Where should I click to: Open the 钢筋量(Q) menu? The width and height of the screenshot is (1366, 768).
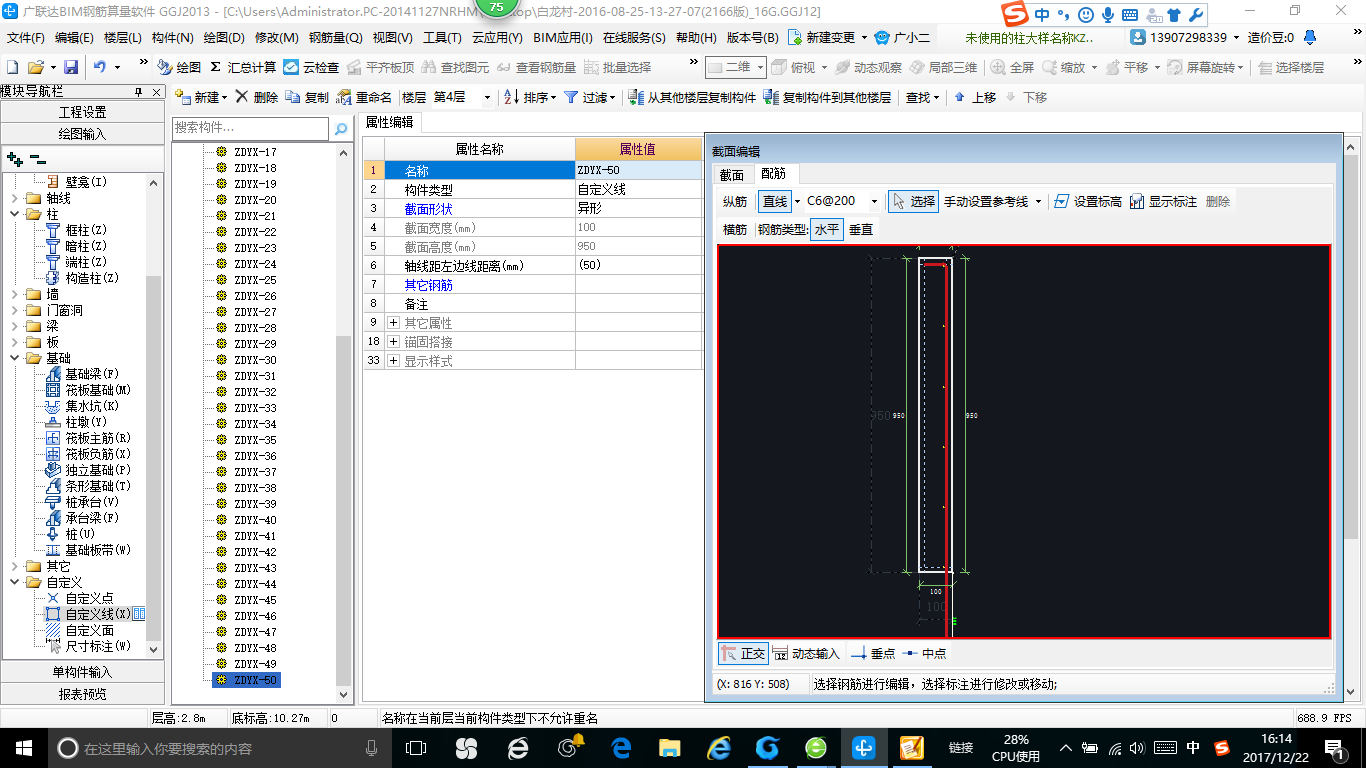pyautogui.click(x=335, y=38)
